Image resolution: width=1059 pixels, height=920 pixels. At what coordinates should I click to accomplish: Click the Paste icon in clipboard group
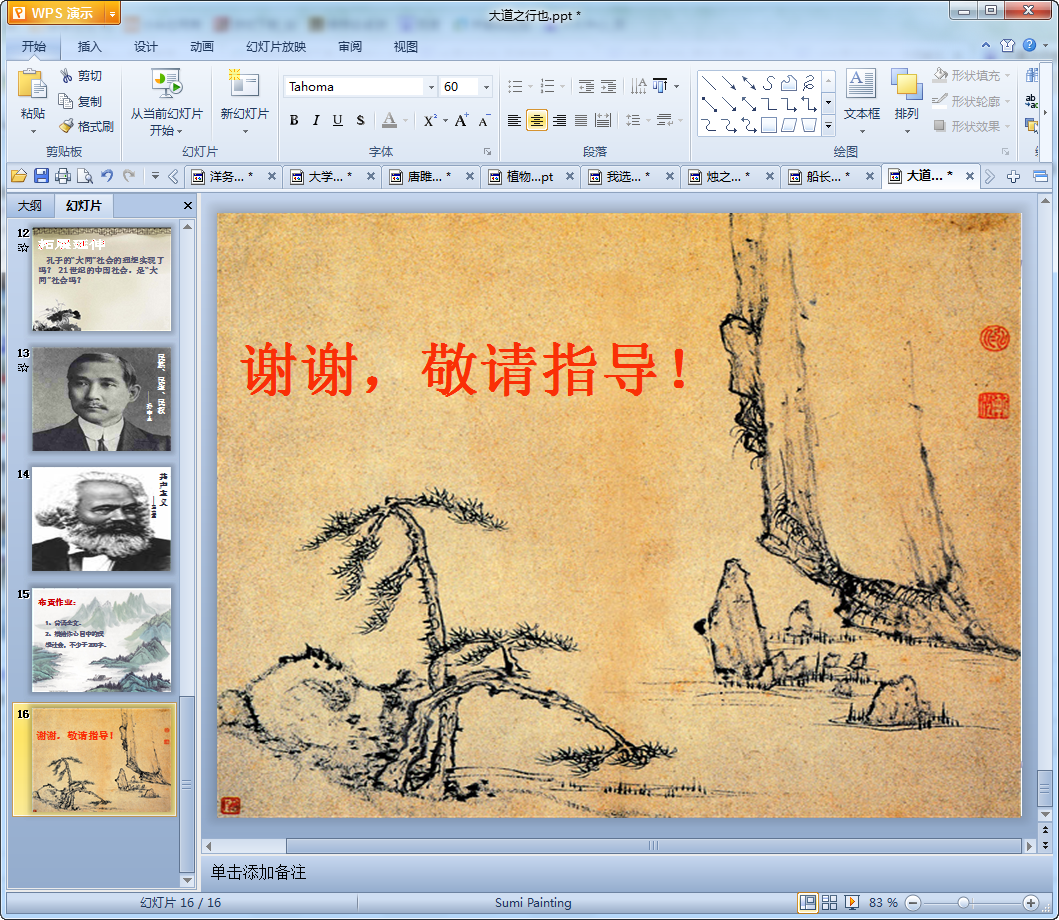coord(32,86)
